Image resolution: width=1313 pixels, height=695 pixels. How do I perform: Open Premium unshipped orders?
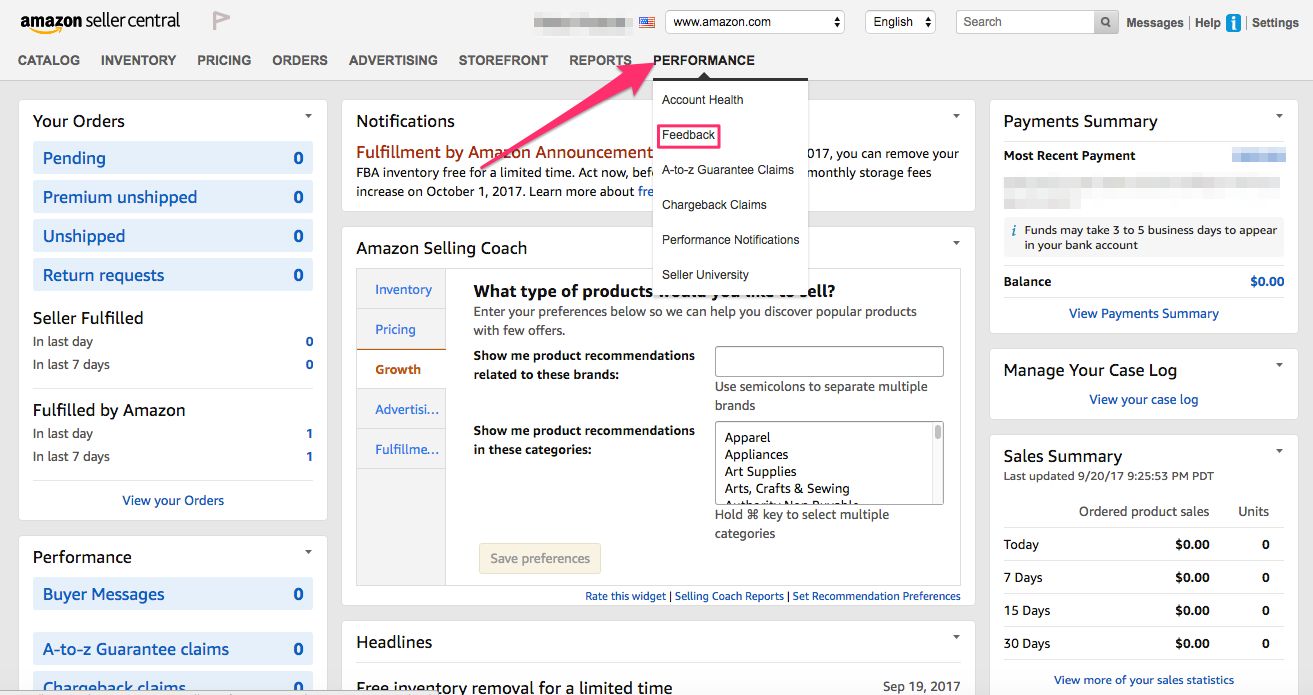point(173,197)
